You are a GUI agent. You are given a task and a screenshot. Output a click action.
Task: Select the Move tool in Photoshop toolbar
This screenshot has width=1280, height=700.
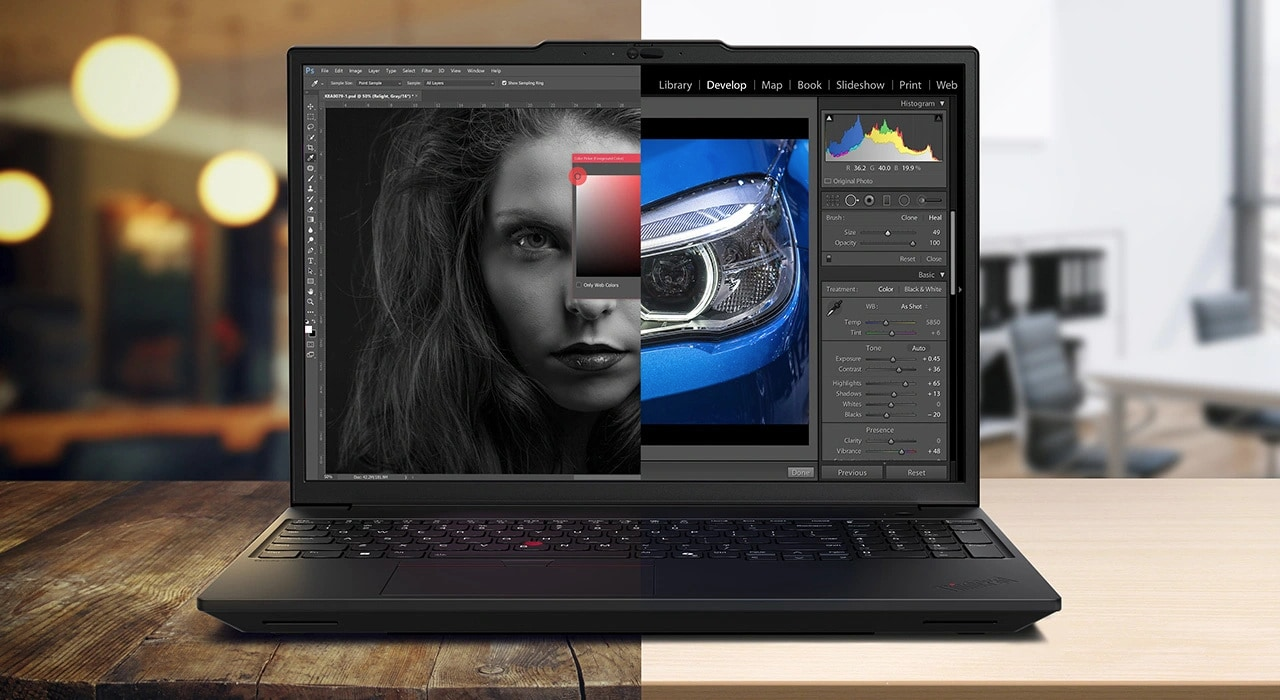(311, 106)
